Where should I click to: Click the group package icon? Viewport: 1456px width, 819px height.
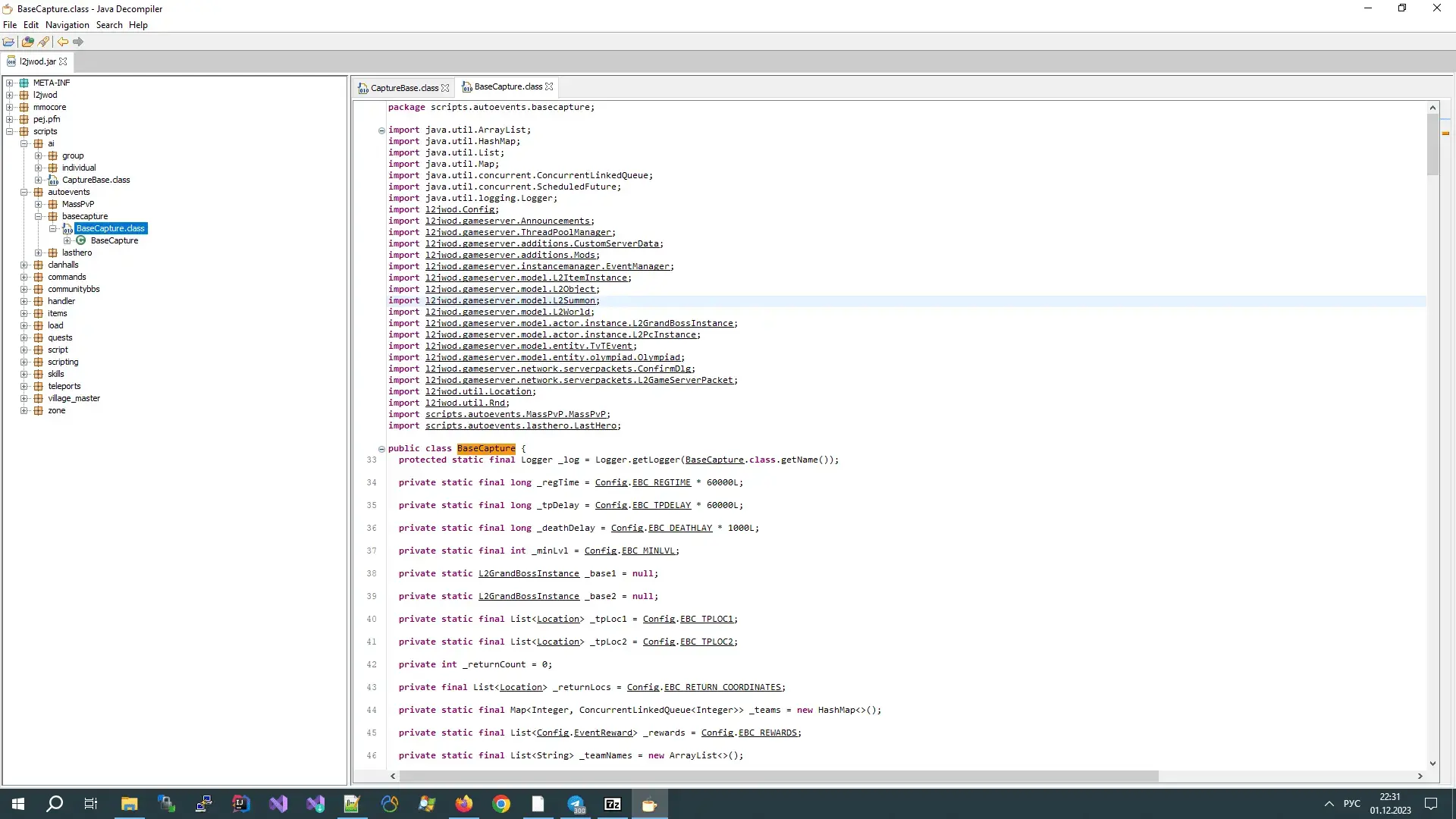[53, 155]
